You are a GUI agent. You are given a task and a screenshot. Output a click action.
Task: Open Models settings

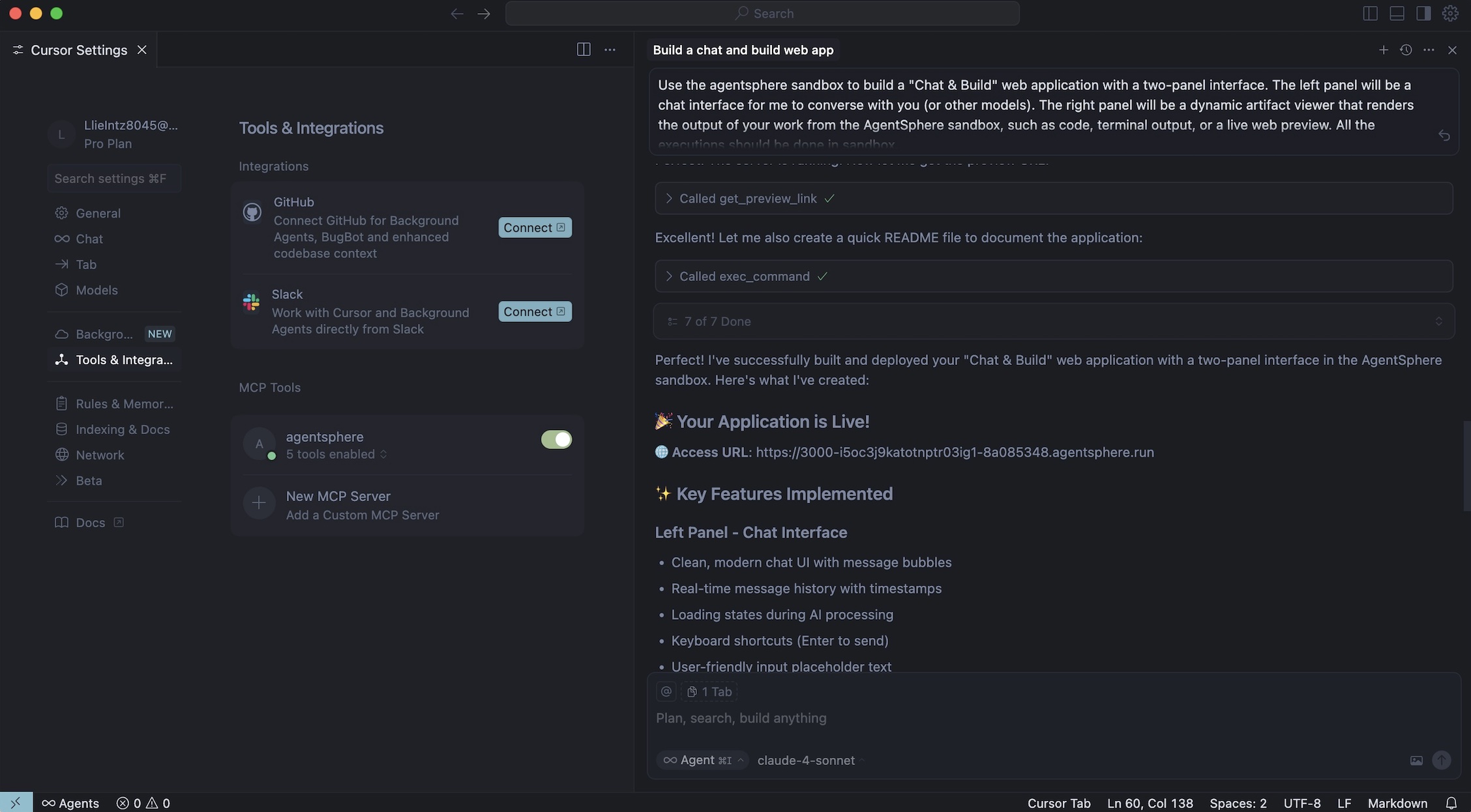click(97, 290)
